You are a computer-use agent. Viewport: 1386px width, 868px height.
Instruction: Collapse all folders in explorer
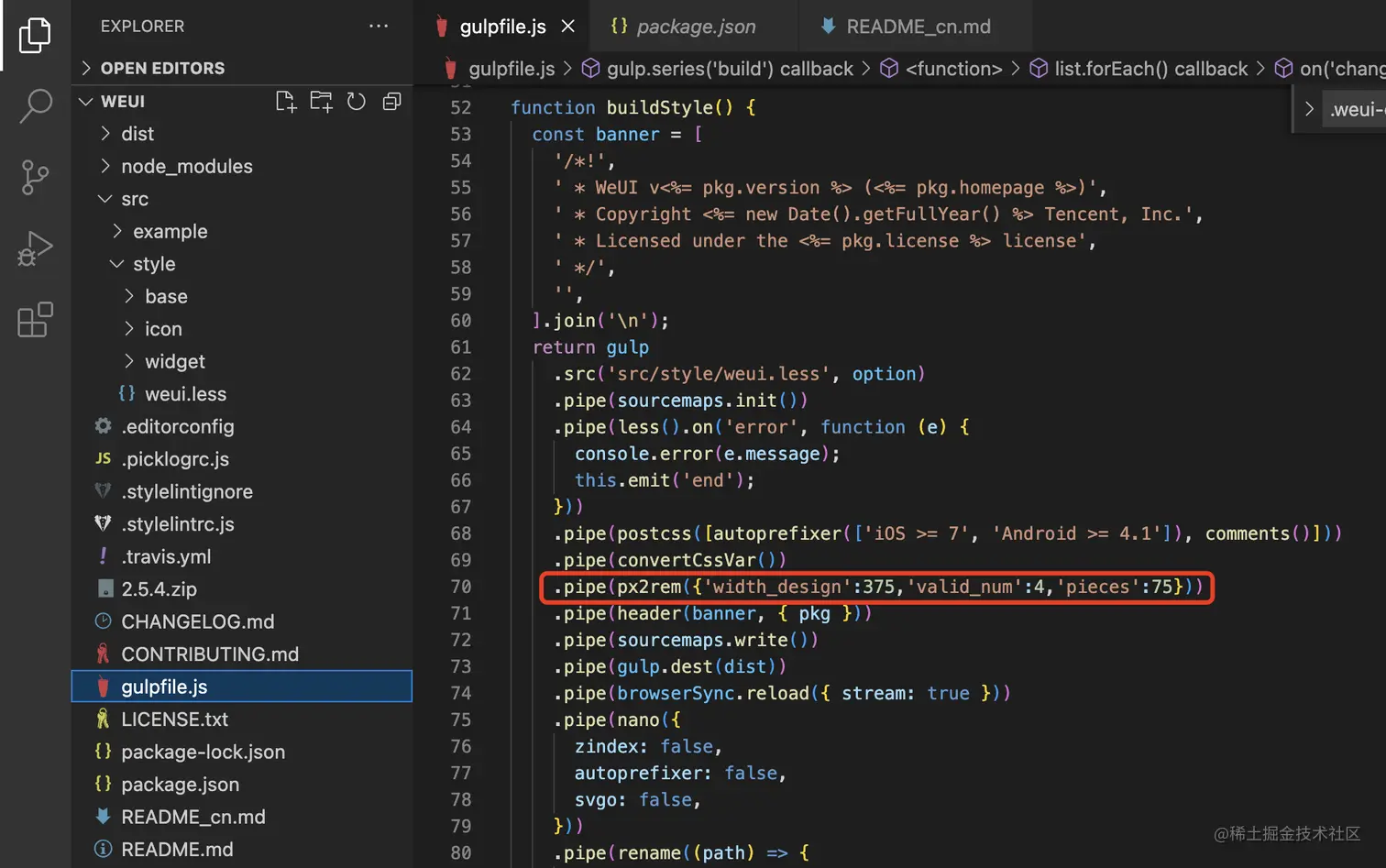click(391, 102)
